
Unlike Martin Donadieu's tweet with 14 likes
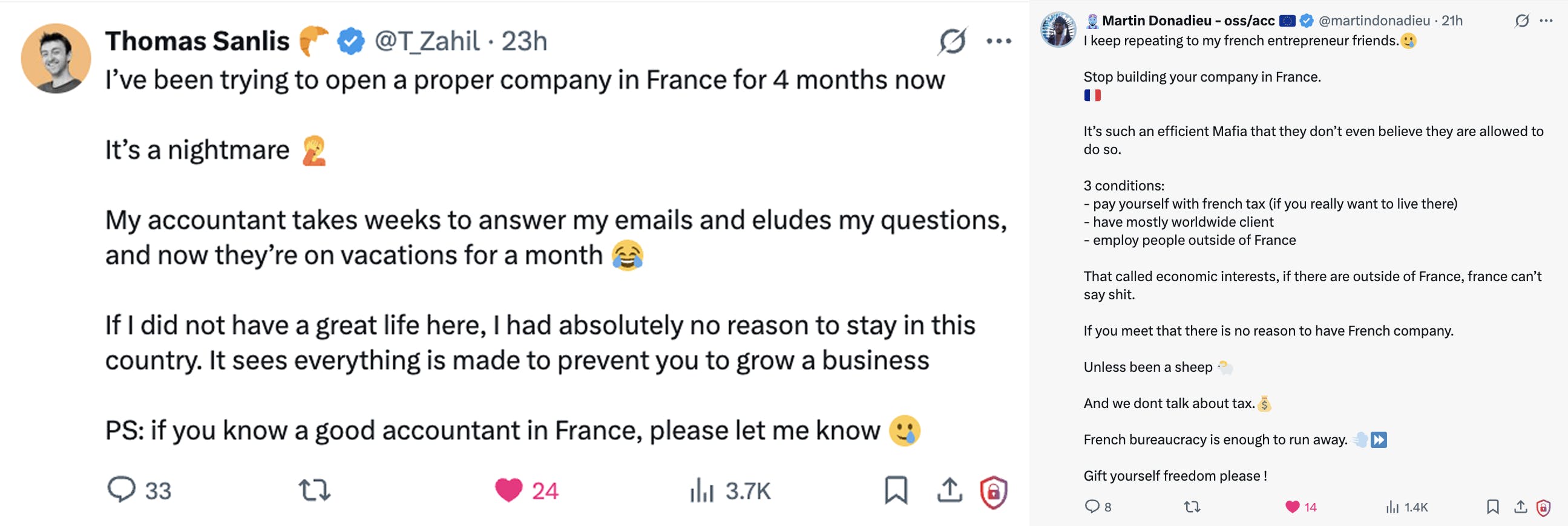click(1291, 507)
